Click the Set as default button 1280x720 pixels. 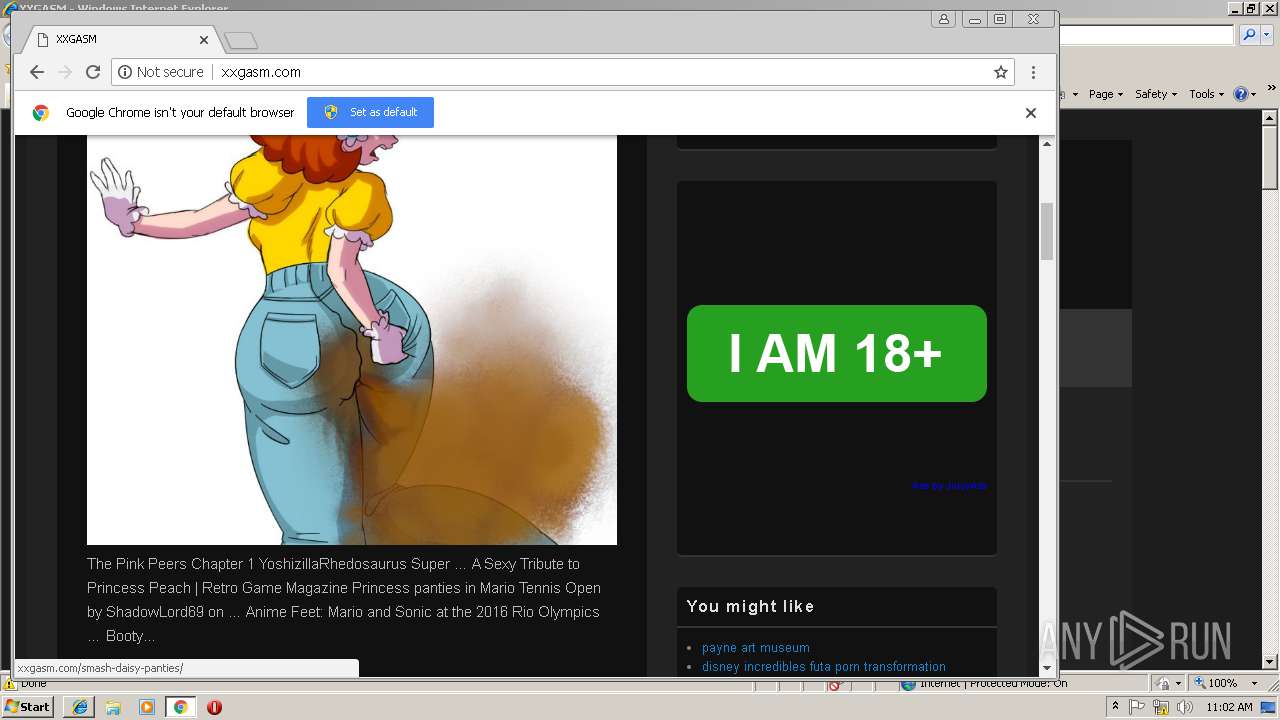click(370, 112)
